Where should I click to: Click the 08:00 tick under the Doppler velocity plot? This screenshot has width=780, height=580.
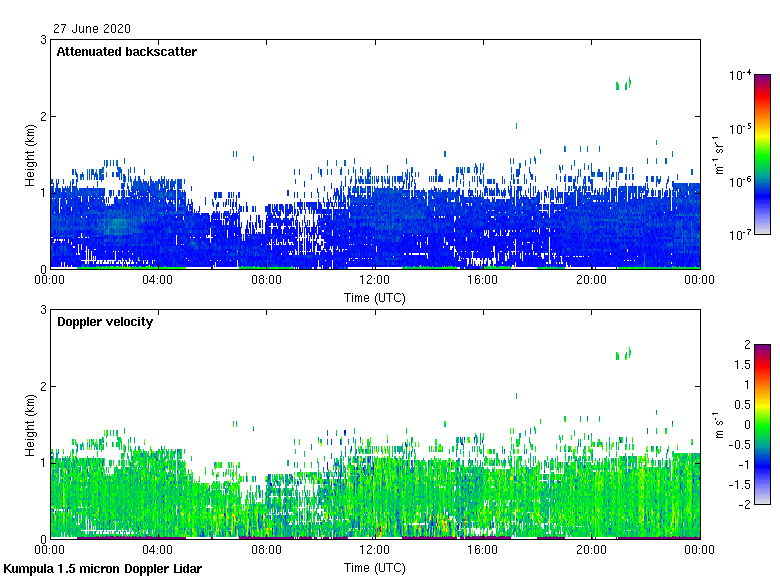coord(266,550)
